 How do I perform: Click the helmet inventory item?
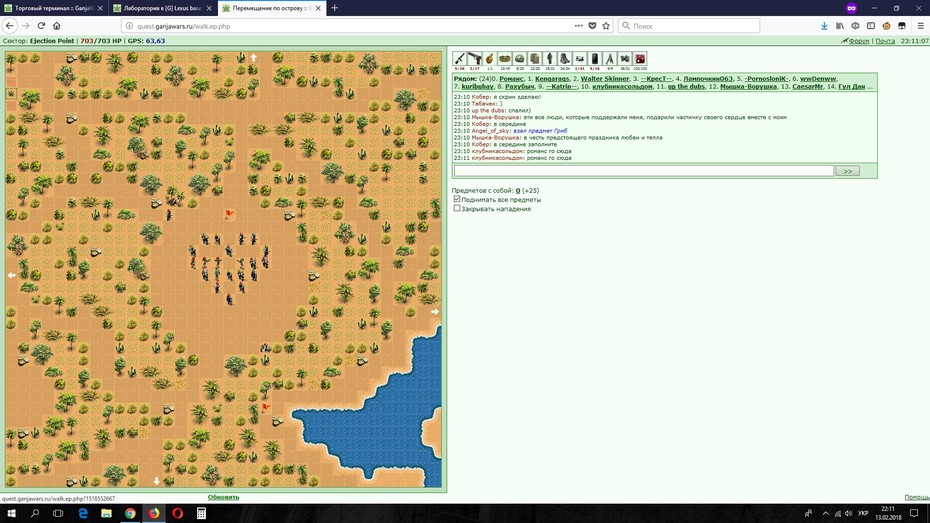coord(520,59)
